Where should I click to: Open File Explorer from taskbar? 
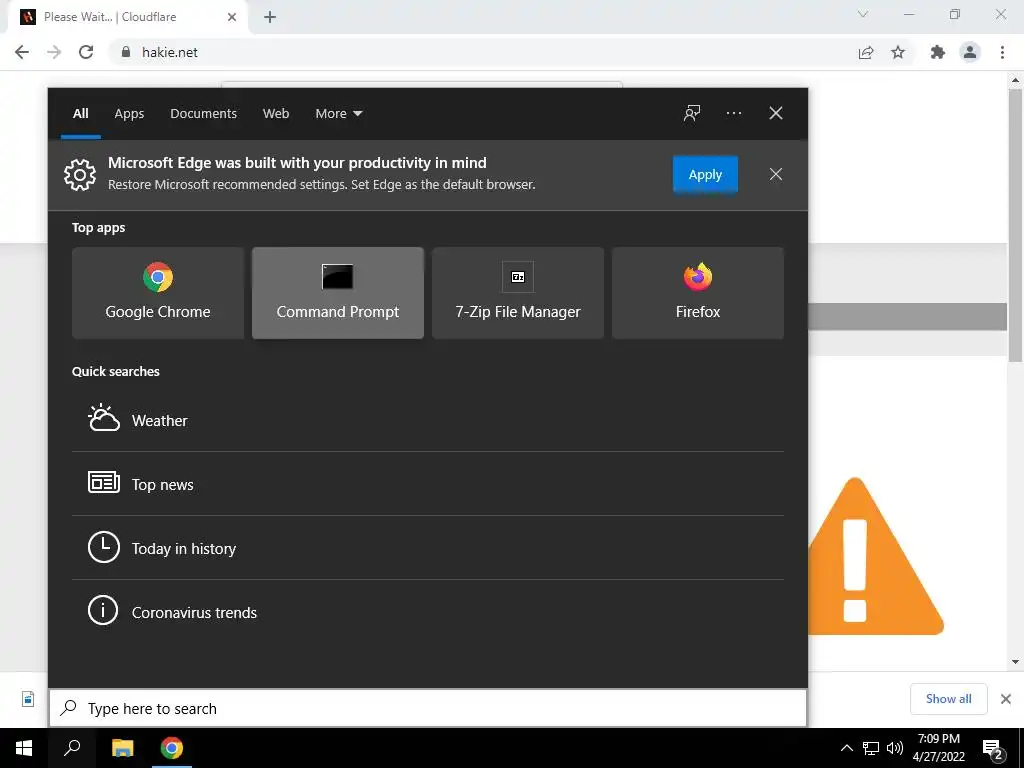pyautogui.click(x=122, y=748)
